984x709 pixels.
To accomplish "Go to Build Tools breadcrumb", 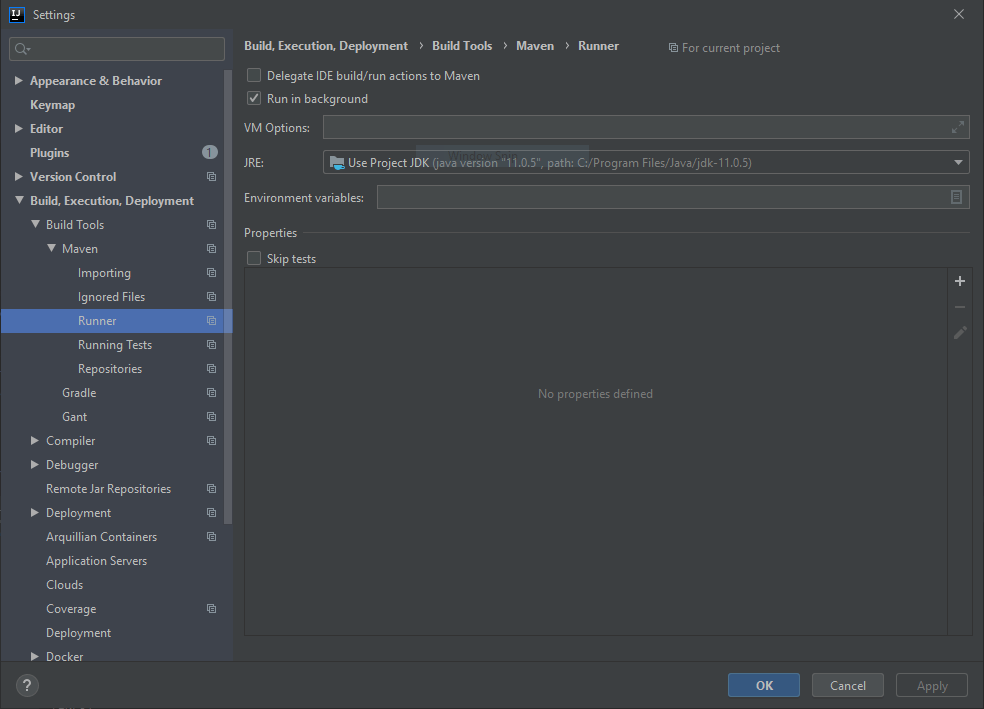I will (462, 46).
